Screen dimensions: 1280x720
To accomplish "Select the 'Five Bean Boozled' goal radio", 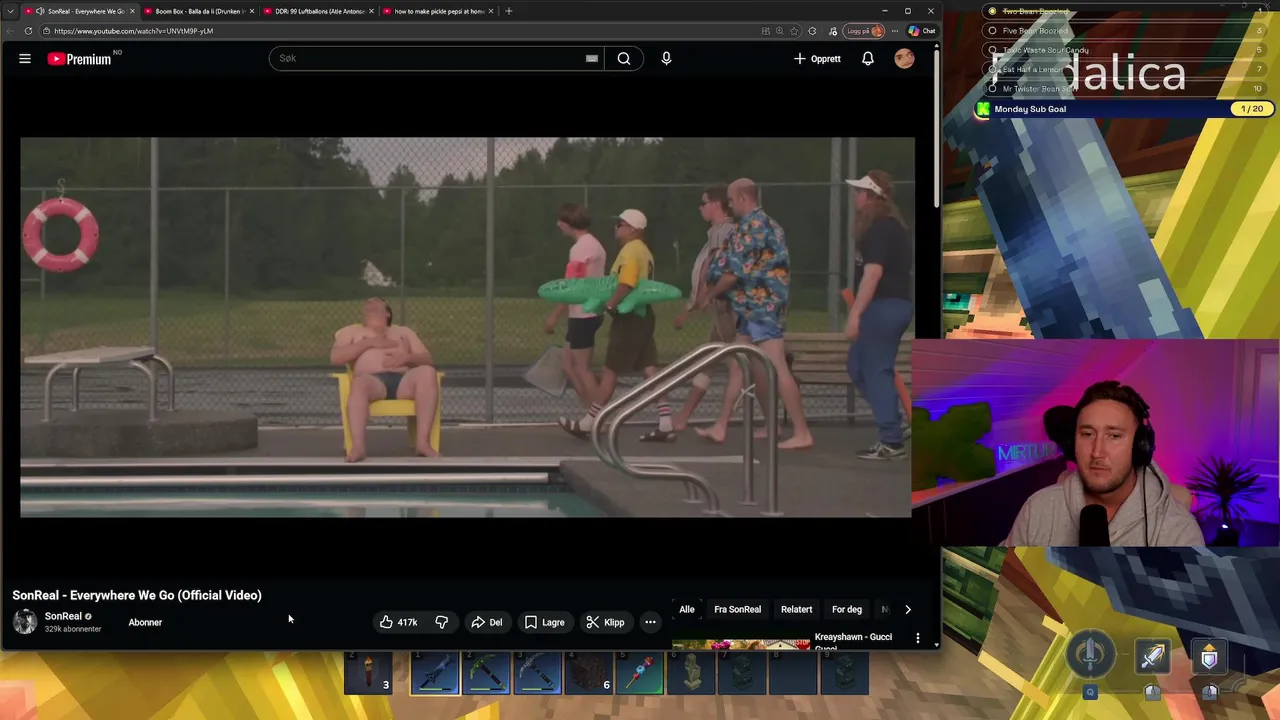I will click(992, 31).
